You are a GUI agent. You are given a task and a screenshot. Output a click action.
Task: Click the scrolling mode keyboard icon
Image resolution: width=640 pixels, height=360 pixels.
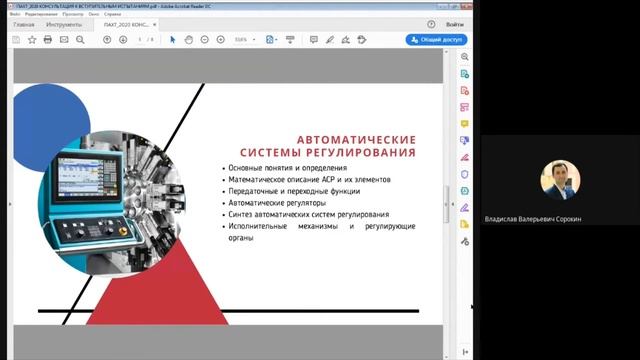click(290, 40)
